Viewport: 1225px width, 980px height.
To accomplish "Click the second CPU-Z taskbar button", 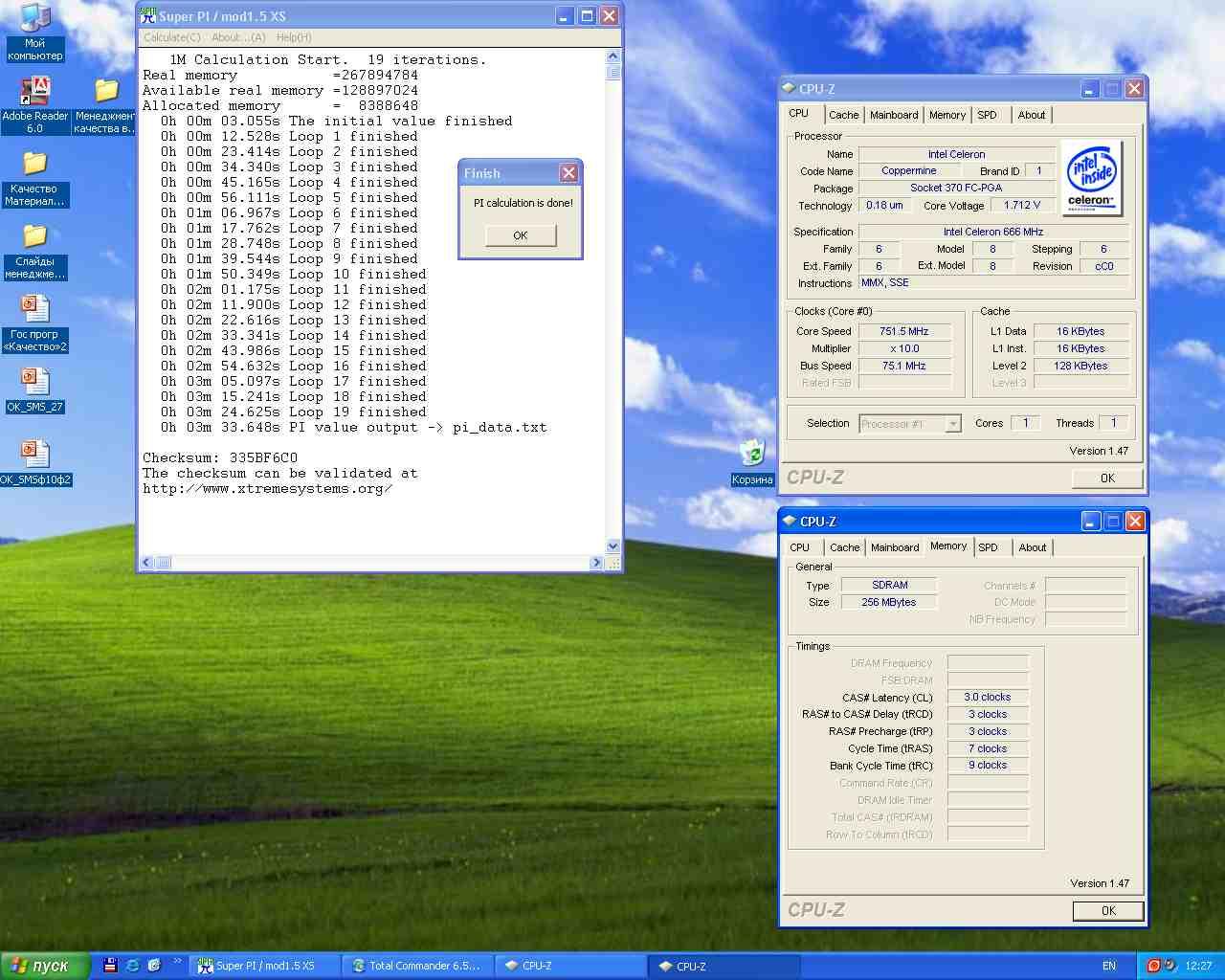I will (x=724, y=966).
